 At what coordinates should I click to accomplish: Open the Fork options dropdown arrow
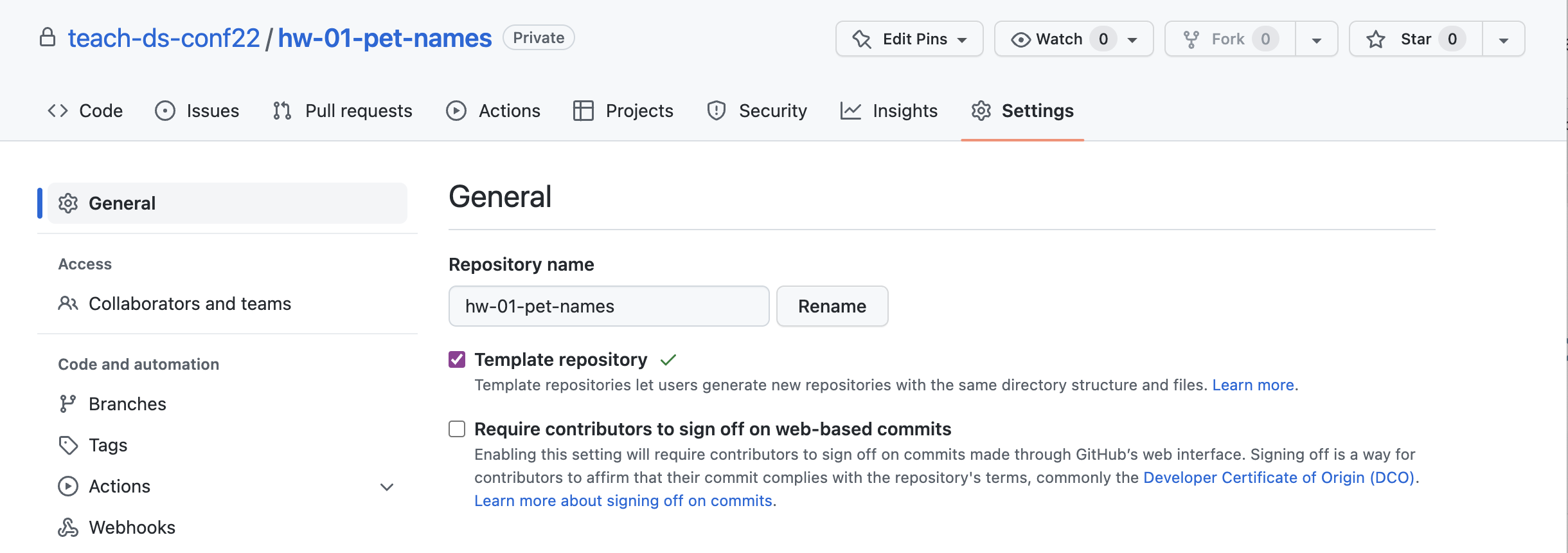[1316, 40]
